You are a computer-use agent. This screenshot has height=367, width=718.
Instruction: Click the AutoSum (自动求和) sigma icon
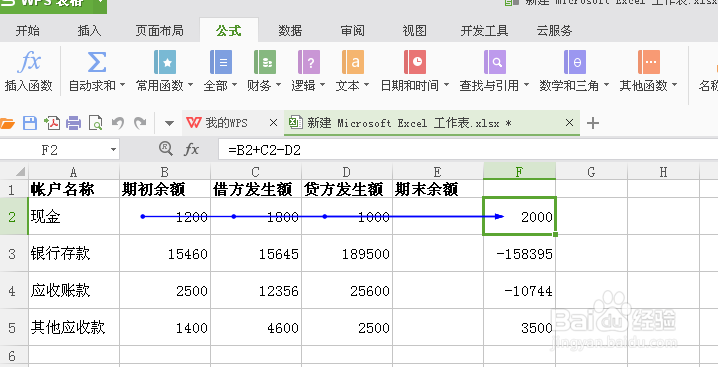[x=97, y=62]
